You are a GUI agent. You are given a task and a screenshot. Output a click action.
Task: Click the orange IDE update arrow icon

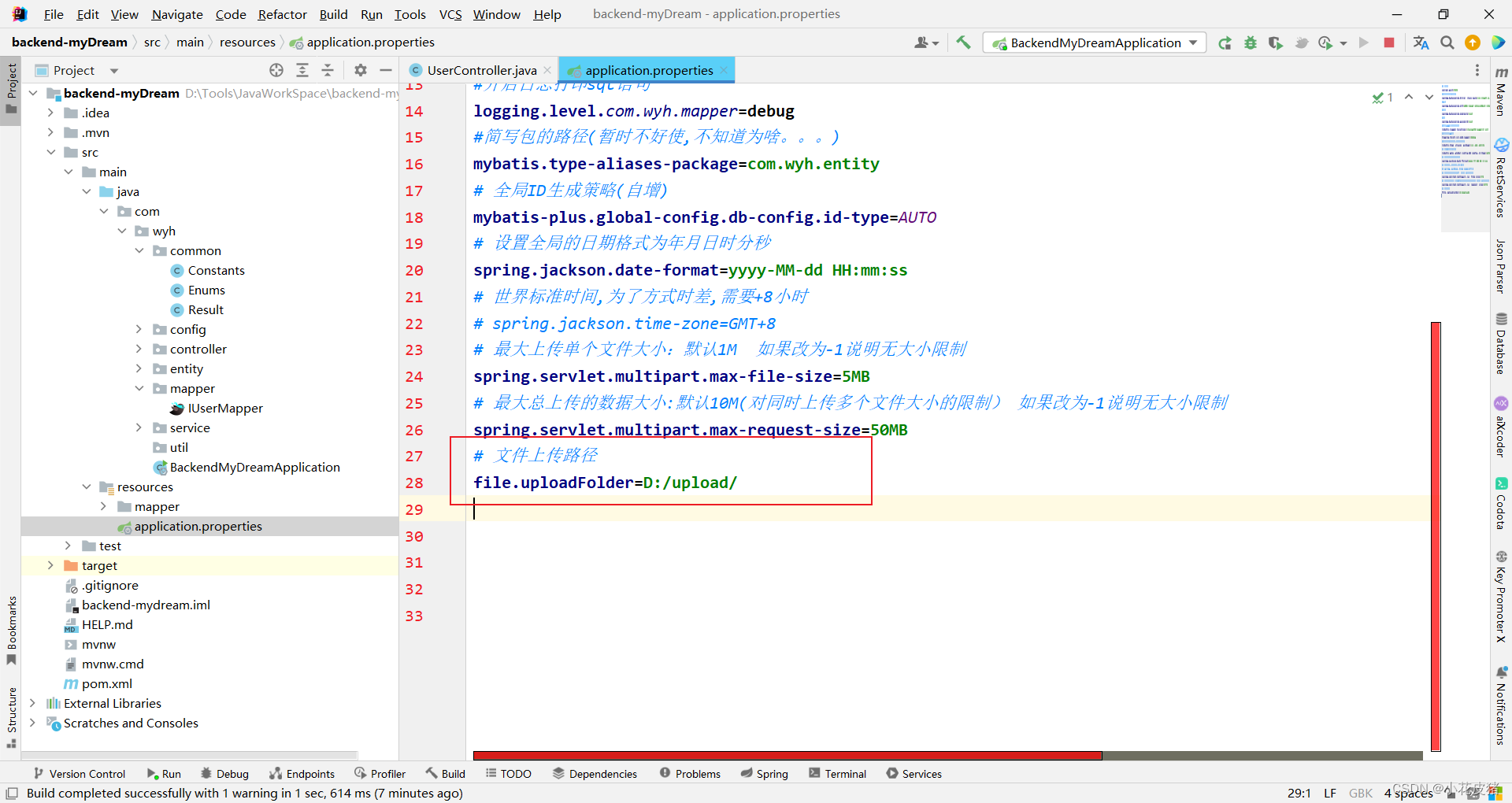click(x=1473, y=43)
